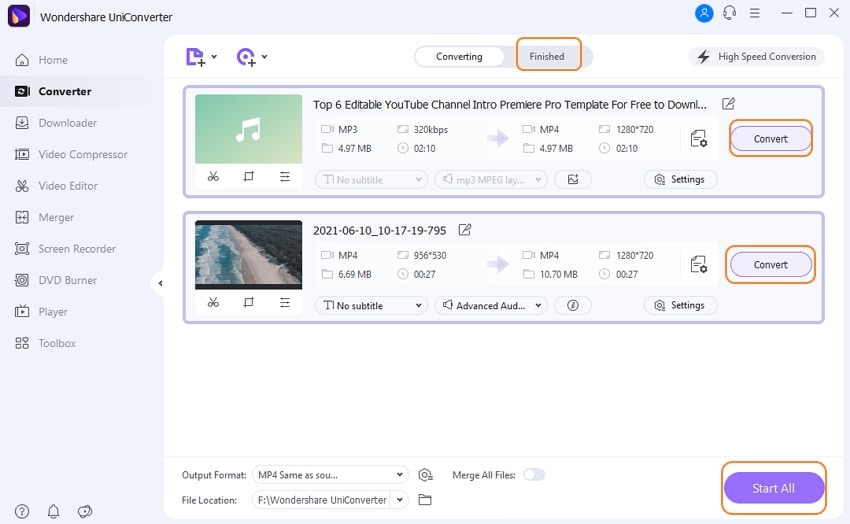This screenshot has width=850, height=524.
Task: Open user account profile icon
Action: [x=704, y=13]
